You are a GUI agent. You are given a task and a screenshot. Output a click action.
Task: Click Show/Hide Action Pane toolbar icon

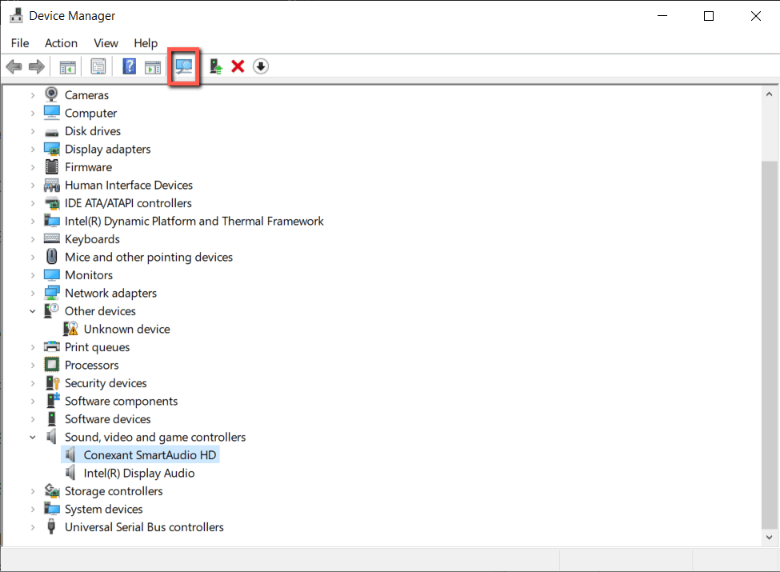[153, 67]
